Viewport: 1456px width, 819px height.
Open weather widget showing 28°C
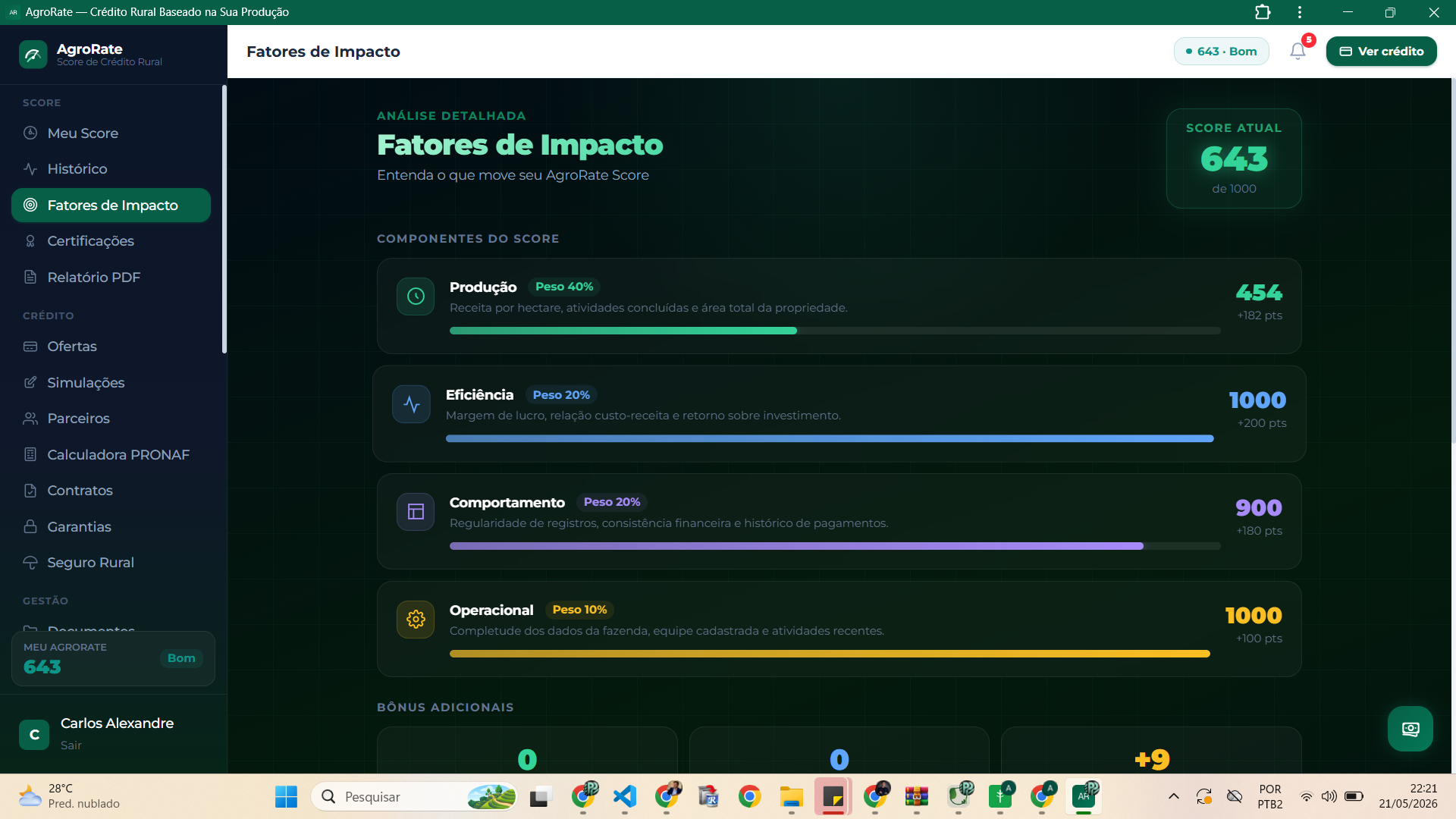(x=70, y=796)
